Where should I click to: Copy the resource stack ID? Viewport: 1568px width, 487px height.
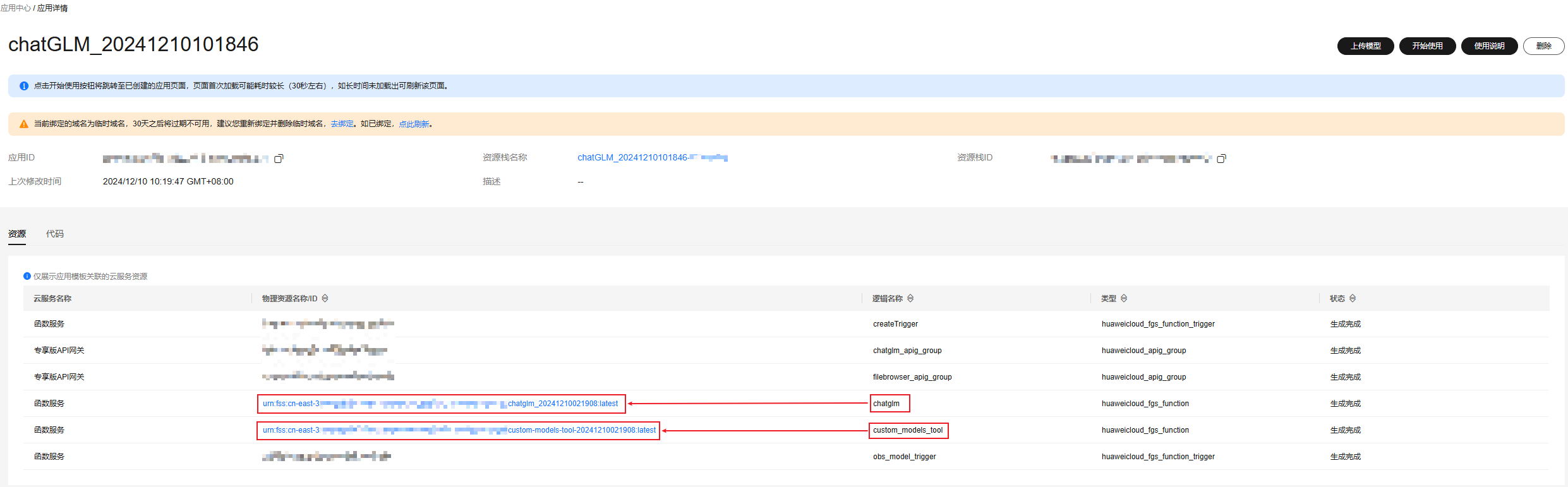point(1221,159)
